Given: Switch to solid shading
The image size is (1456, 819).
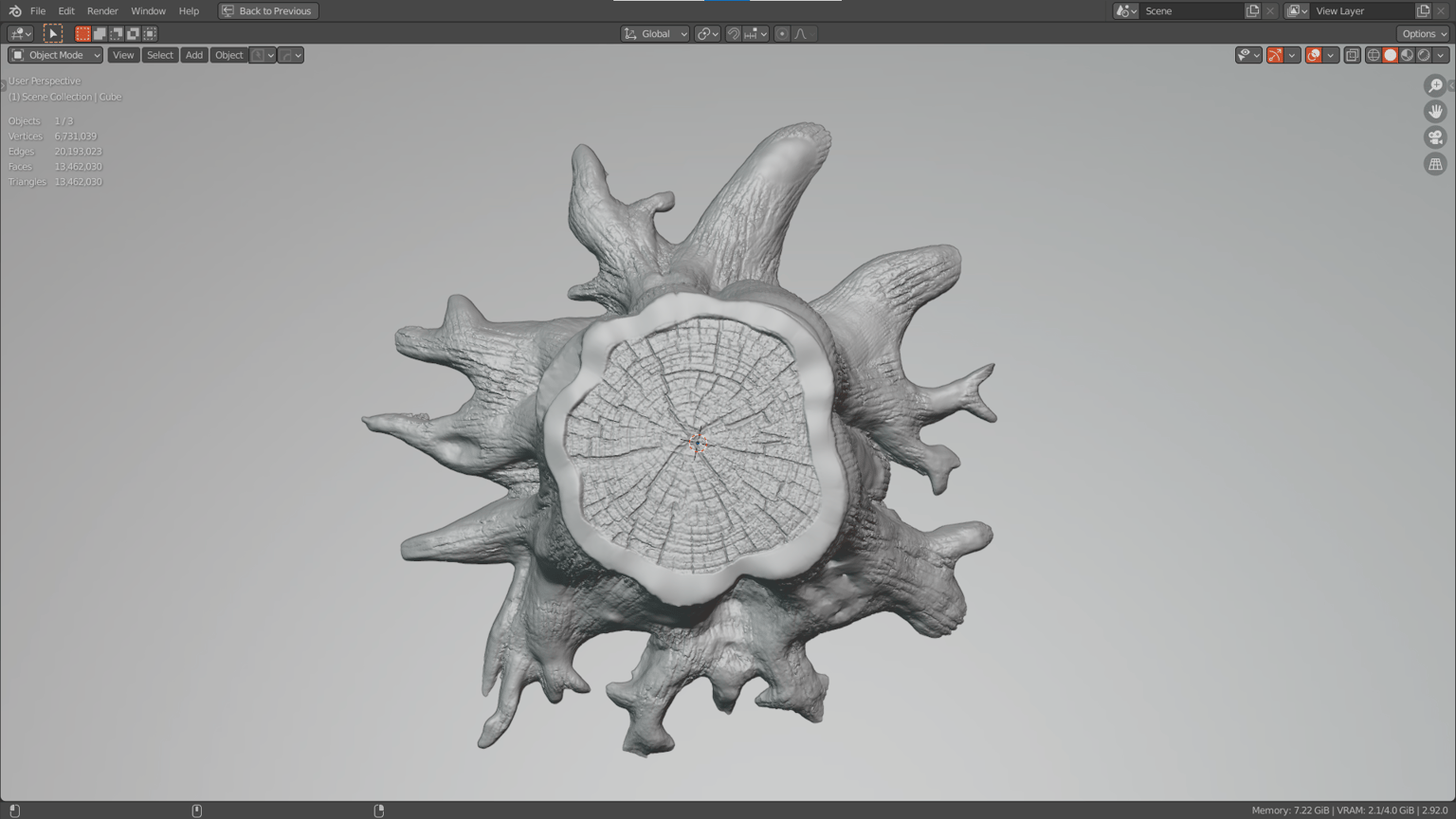Looking at the screenshot, I should point(1391,55).
